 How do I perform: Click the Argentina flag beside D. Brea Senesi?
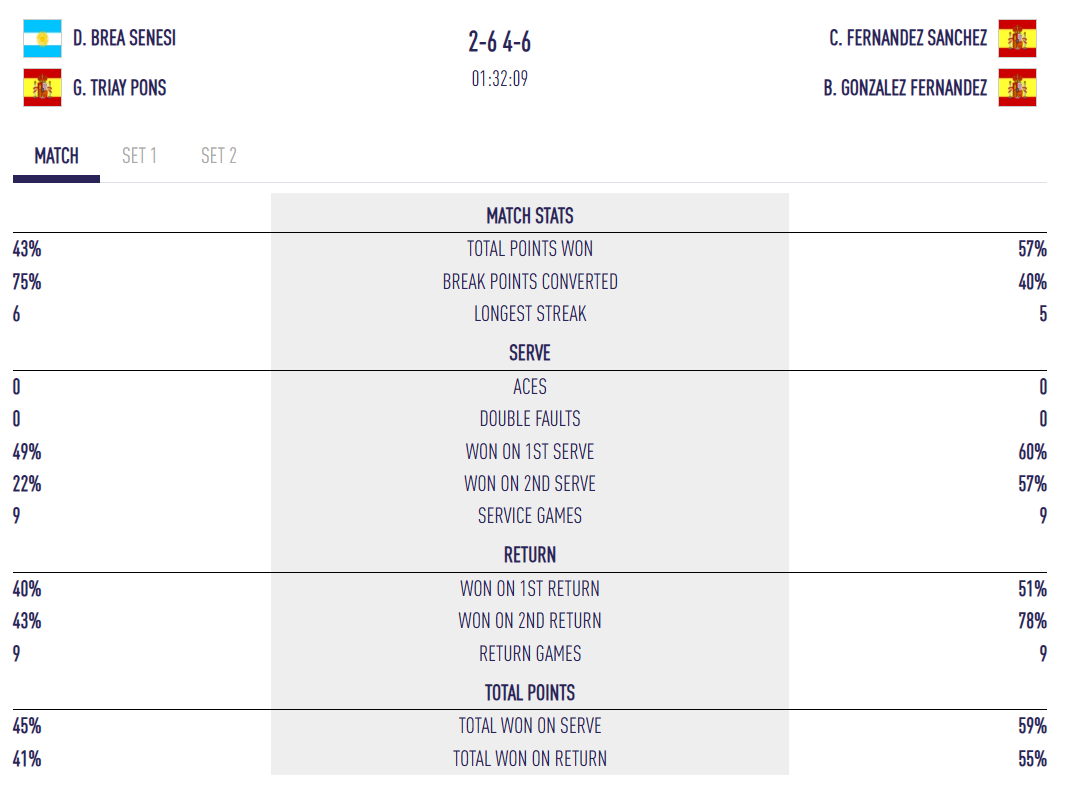[x=42, y=39]
